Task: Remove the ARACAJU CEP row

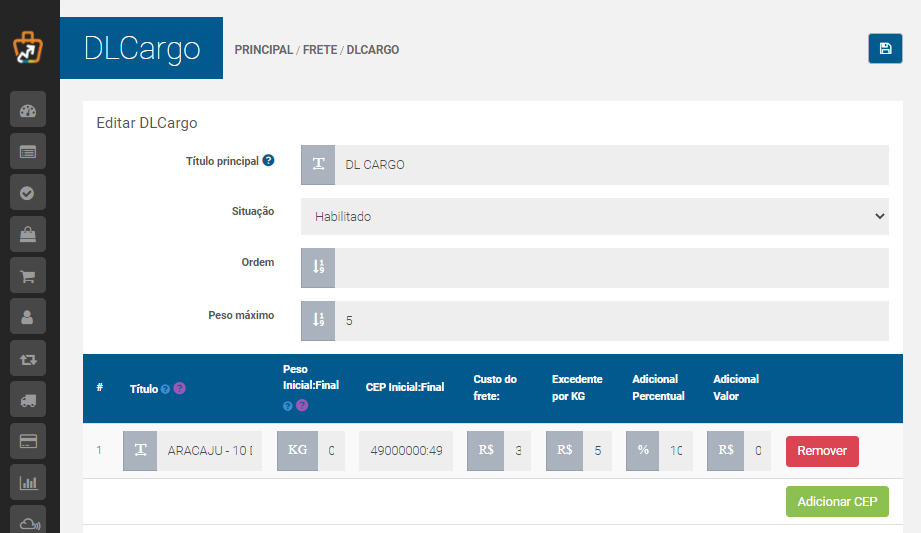Action: click(x=822, y=451)
